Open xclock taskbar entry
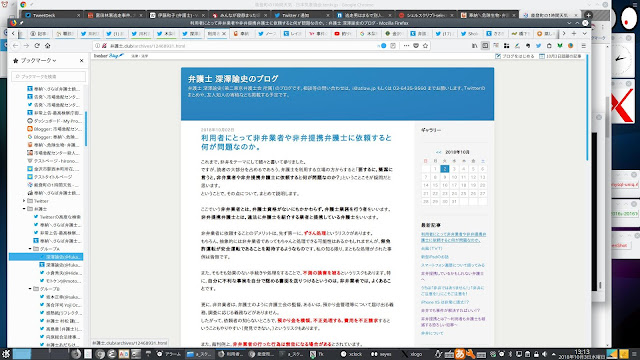This screenshot has height=360, width=640. pyautogui.click(x=351, y=354)
